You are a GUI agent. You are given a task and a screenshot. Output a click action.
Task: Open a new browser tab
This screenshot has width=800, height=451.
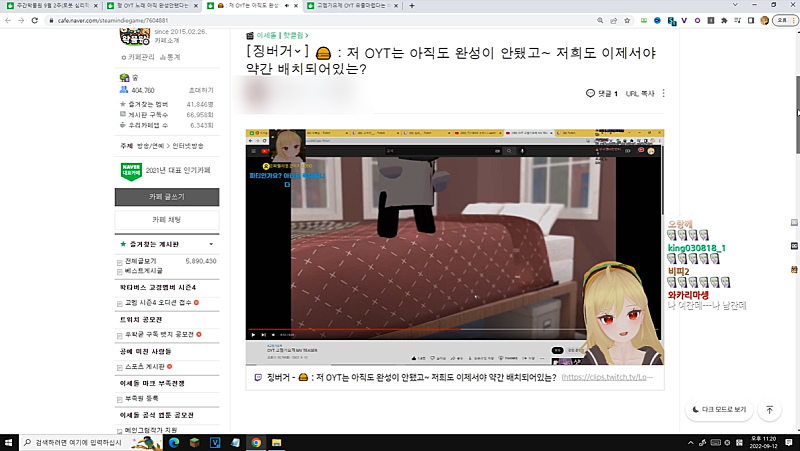pyautogui.click(x=412, y=6)
